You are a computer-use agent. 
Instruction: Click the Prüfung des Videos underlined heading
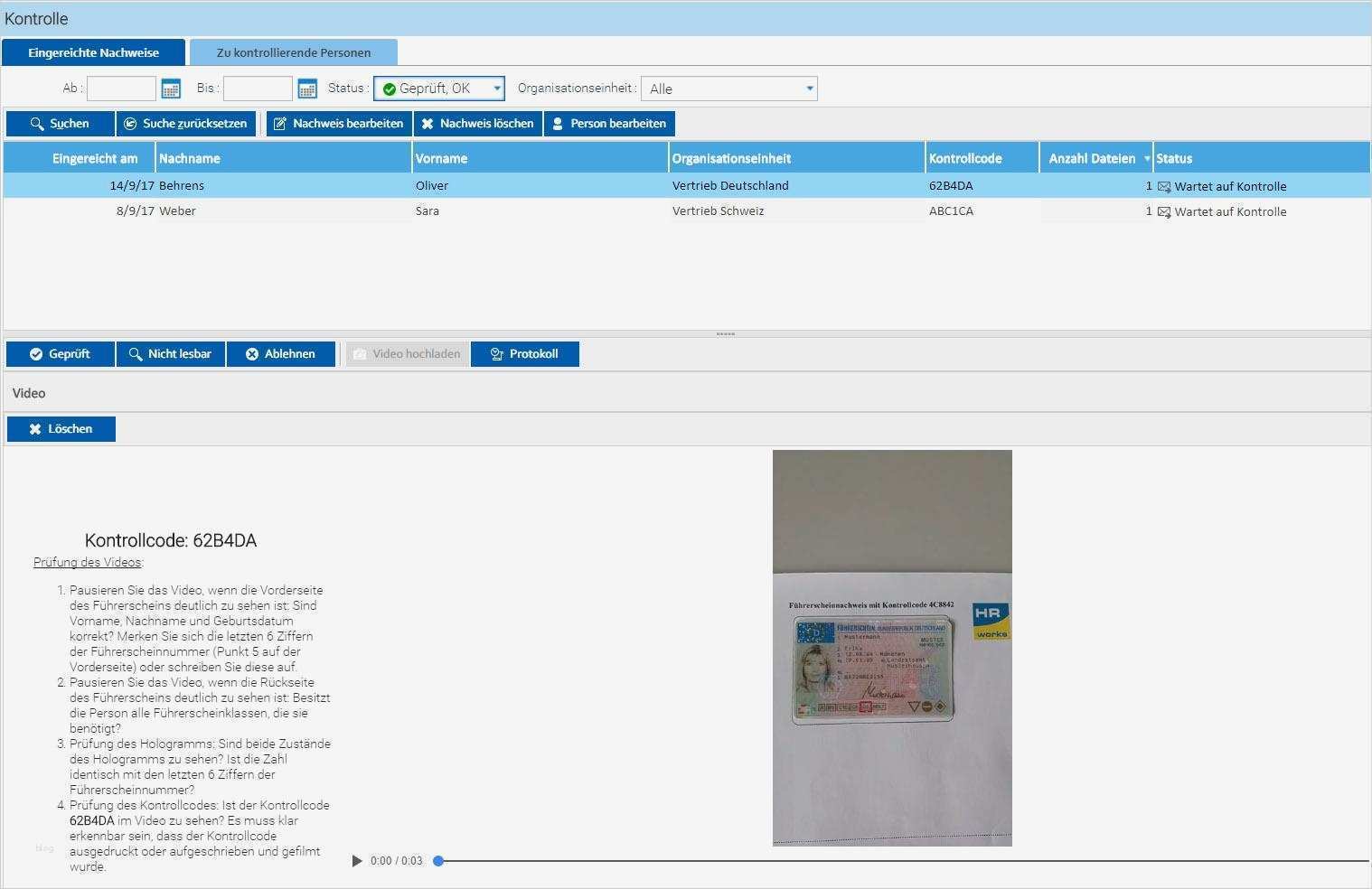click(x=88, y=562)
